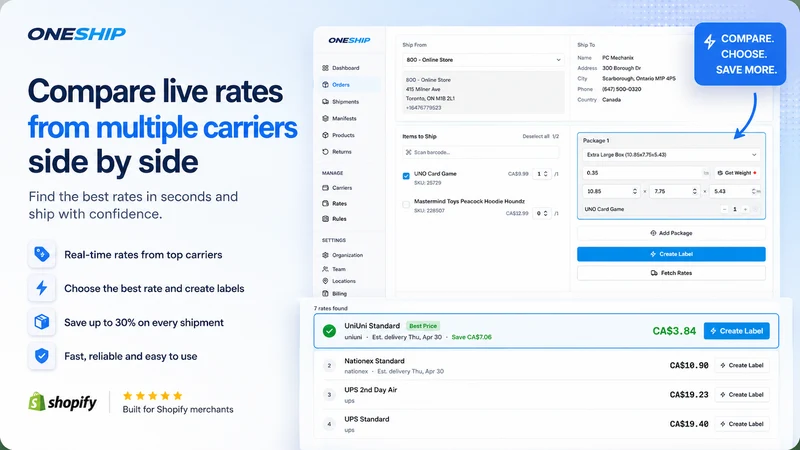
Task: Click the box icon beside Save up to 30%
Action: (x=42, y=322)
